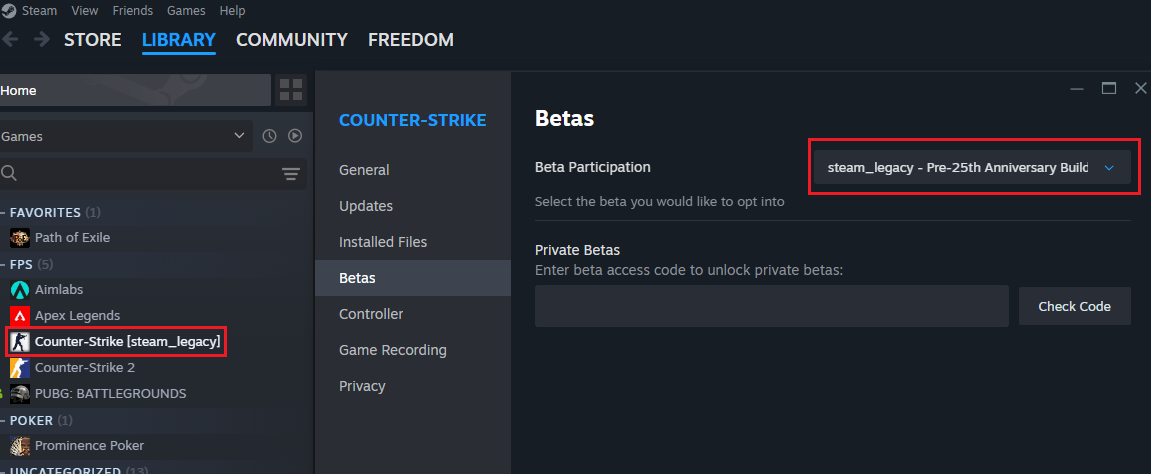Image resolution: width=1151 pixels, height=474 pixels.
Task: Select the Aimlabs game icon
Action: [20, 290]
